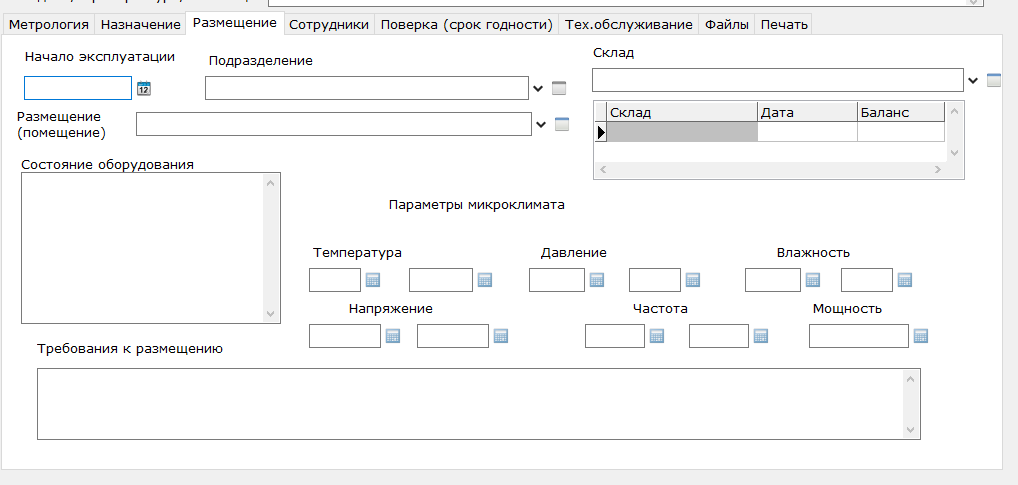Viewport: 1018px width, 485px height.
Task: Expand the Склад dropdown arrow
Action: [x=973, y=81]
